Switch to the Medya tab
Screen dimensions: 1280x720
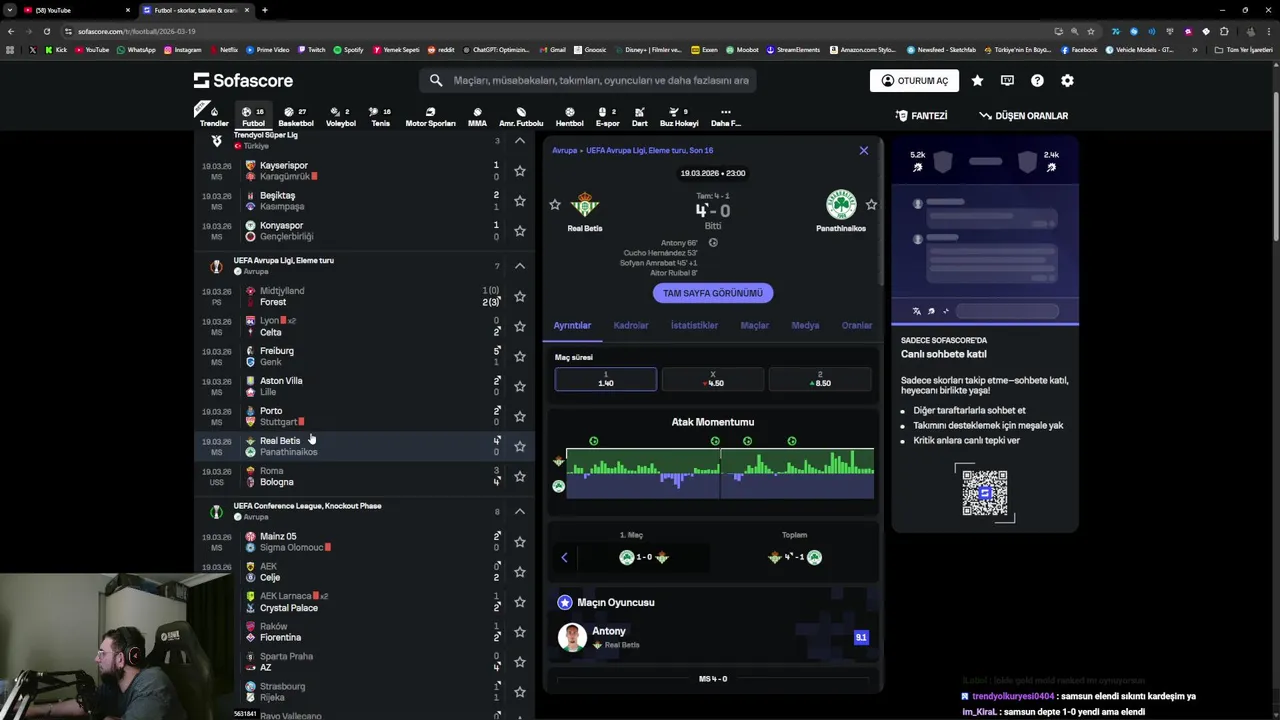tap(805, 325)
